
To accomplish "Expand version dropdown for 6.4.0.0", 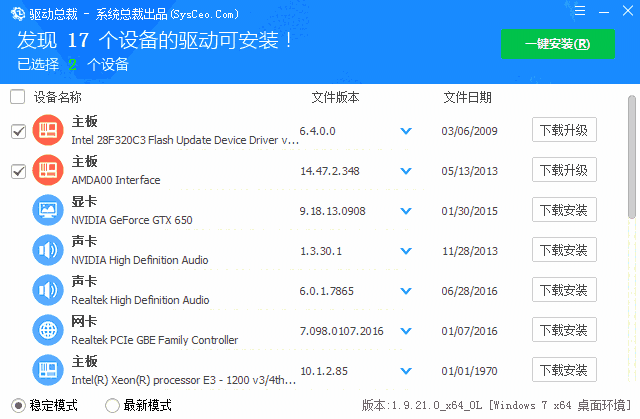I will 406,131.
